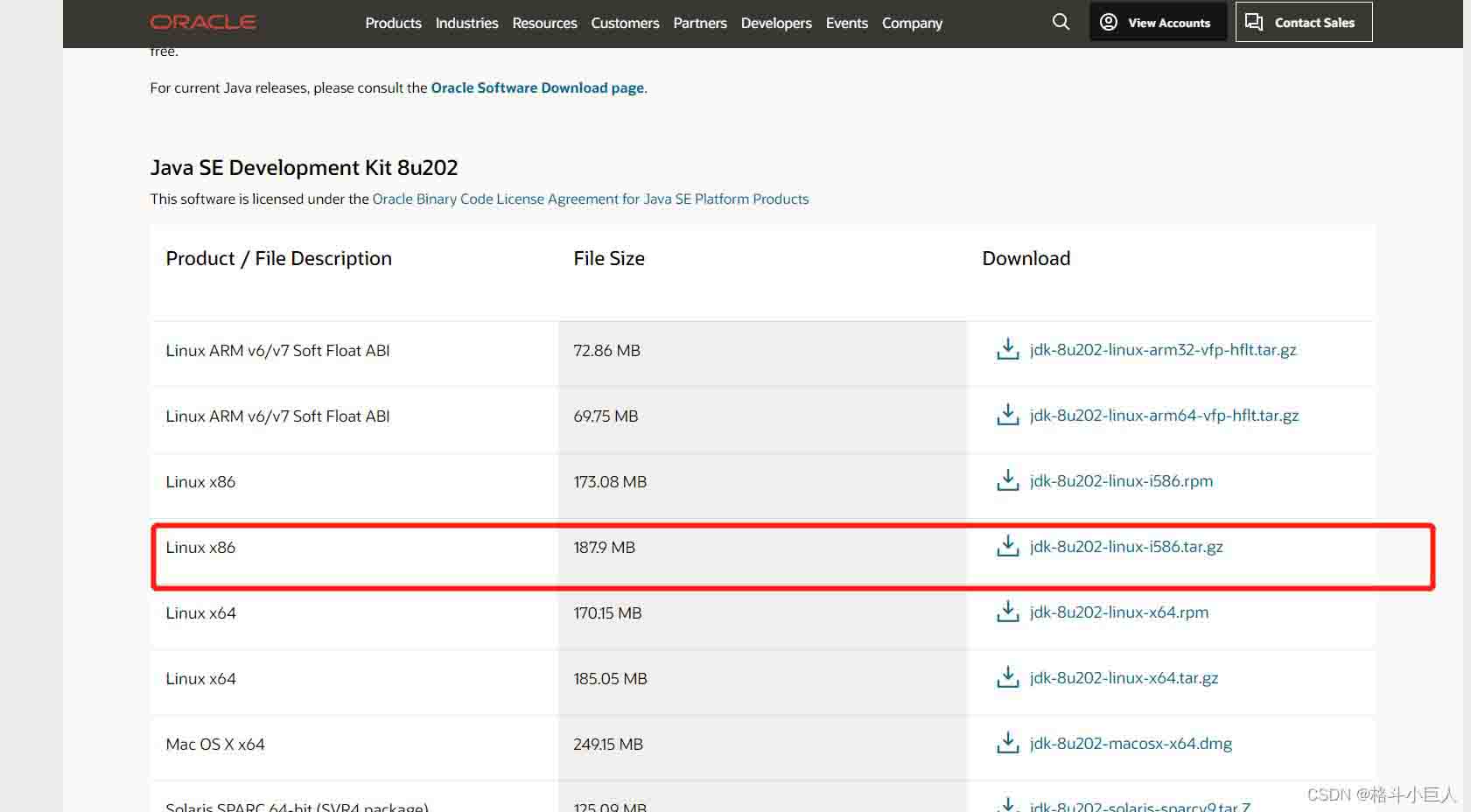Viewport: 1471px width, 812px height.
Task: Select the 170.15 MB file size cell
Action: (x=763, y=615)
